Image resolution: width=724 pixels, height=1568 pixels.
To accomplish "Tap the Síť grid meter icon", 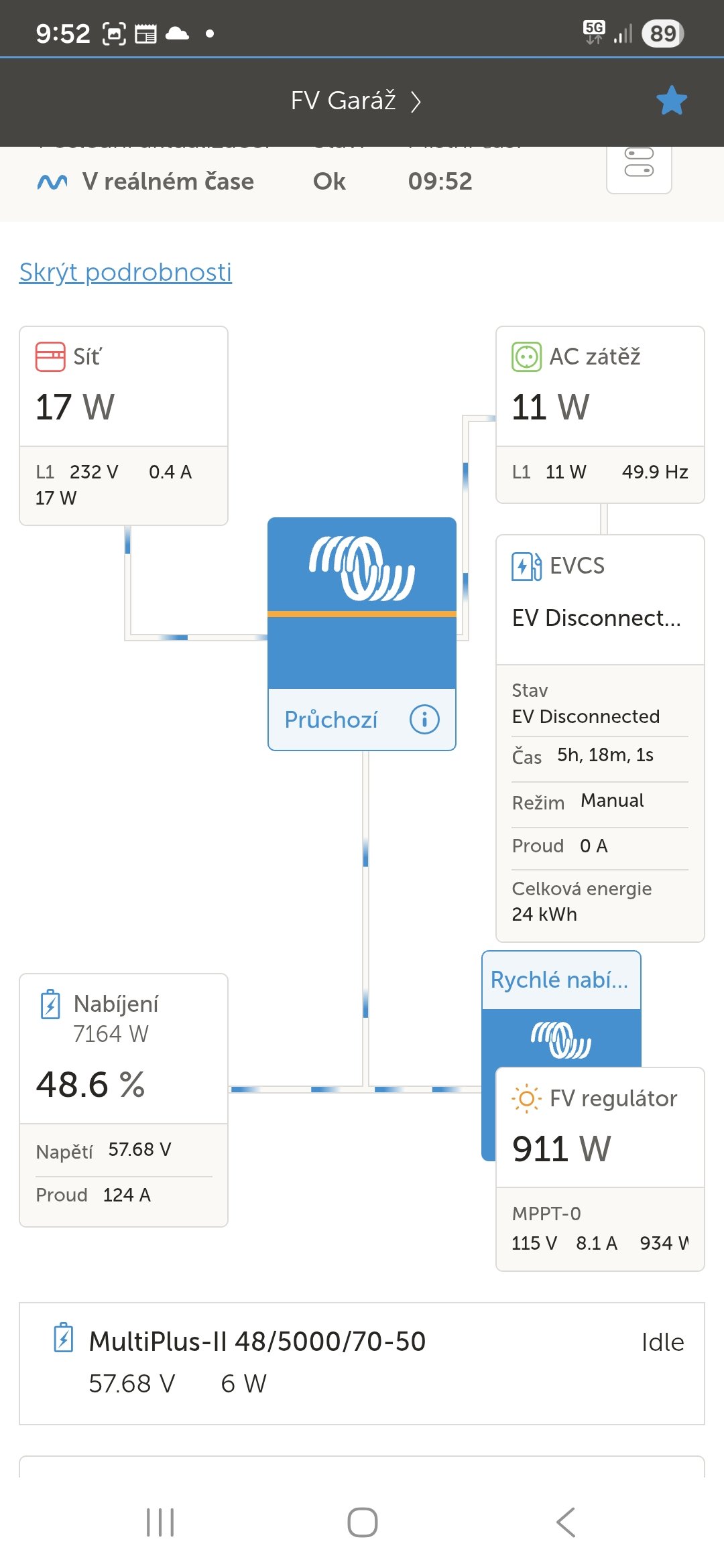I will tap(50, 356).
